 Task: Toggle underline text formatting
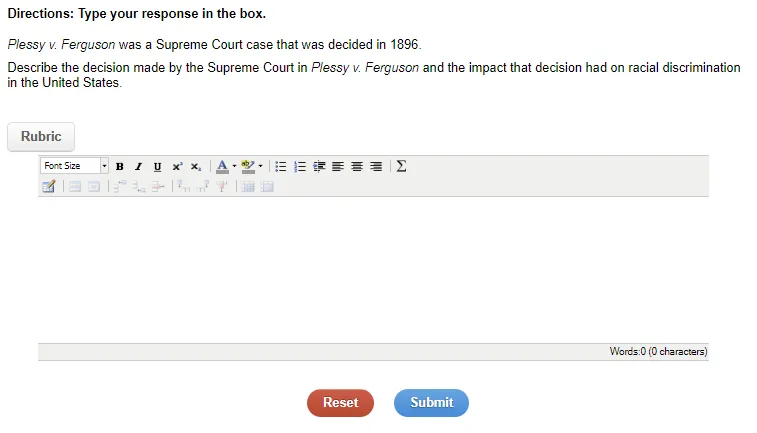pos(157,167)
